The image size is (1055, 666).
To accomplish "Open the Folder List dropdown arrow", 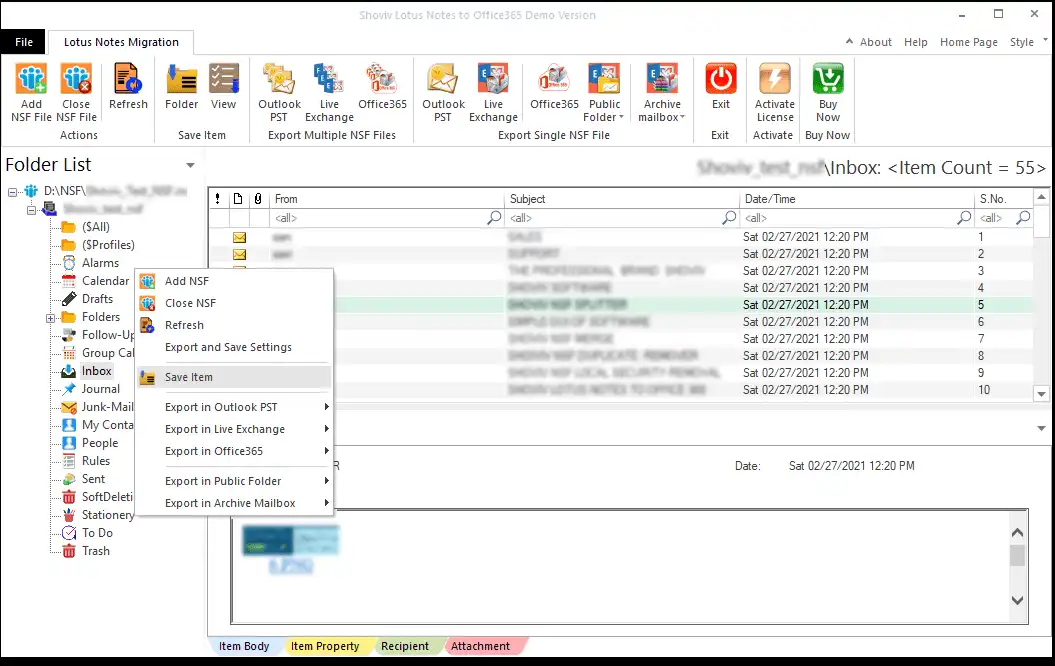I will point(190,165).
